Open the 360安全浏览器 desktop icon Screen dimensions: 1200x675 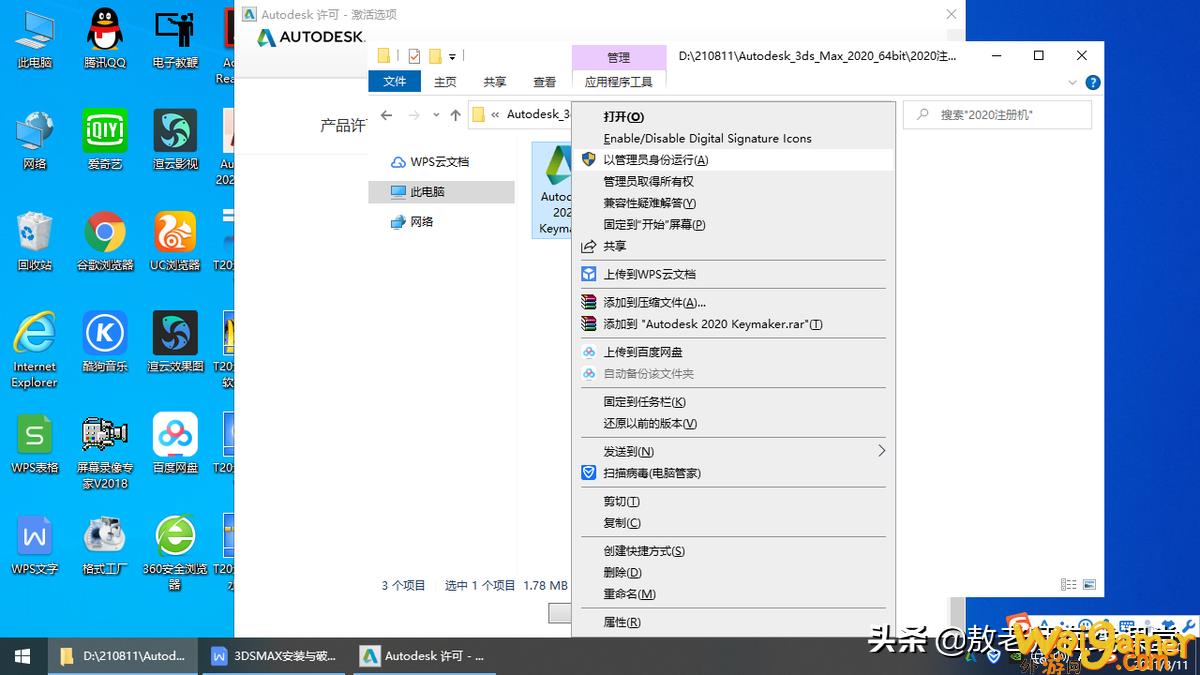pyautogui.click(x=175, y=553)
